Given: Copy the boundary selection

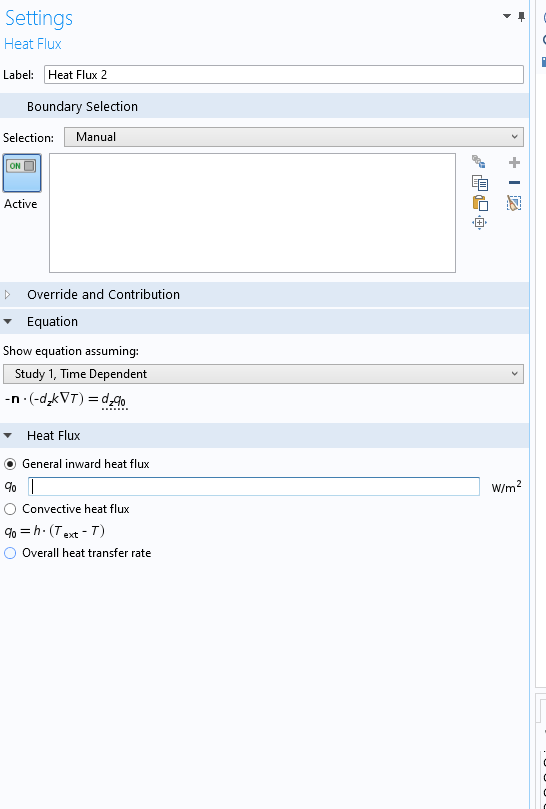Looking at the screenshot, I should (x=479, y=183).
